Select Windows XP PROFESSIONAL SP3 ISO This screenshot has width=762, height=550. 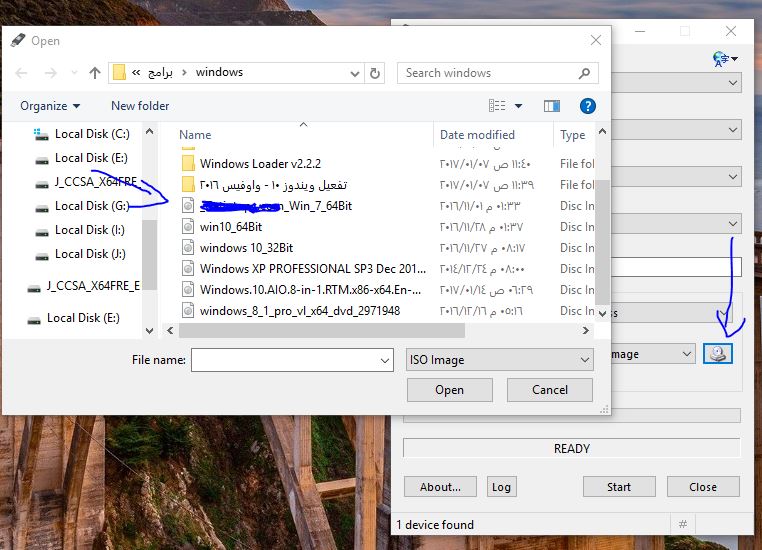tap(312, 269)
